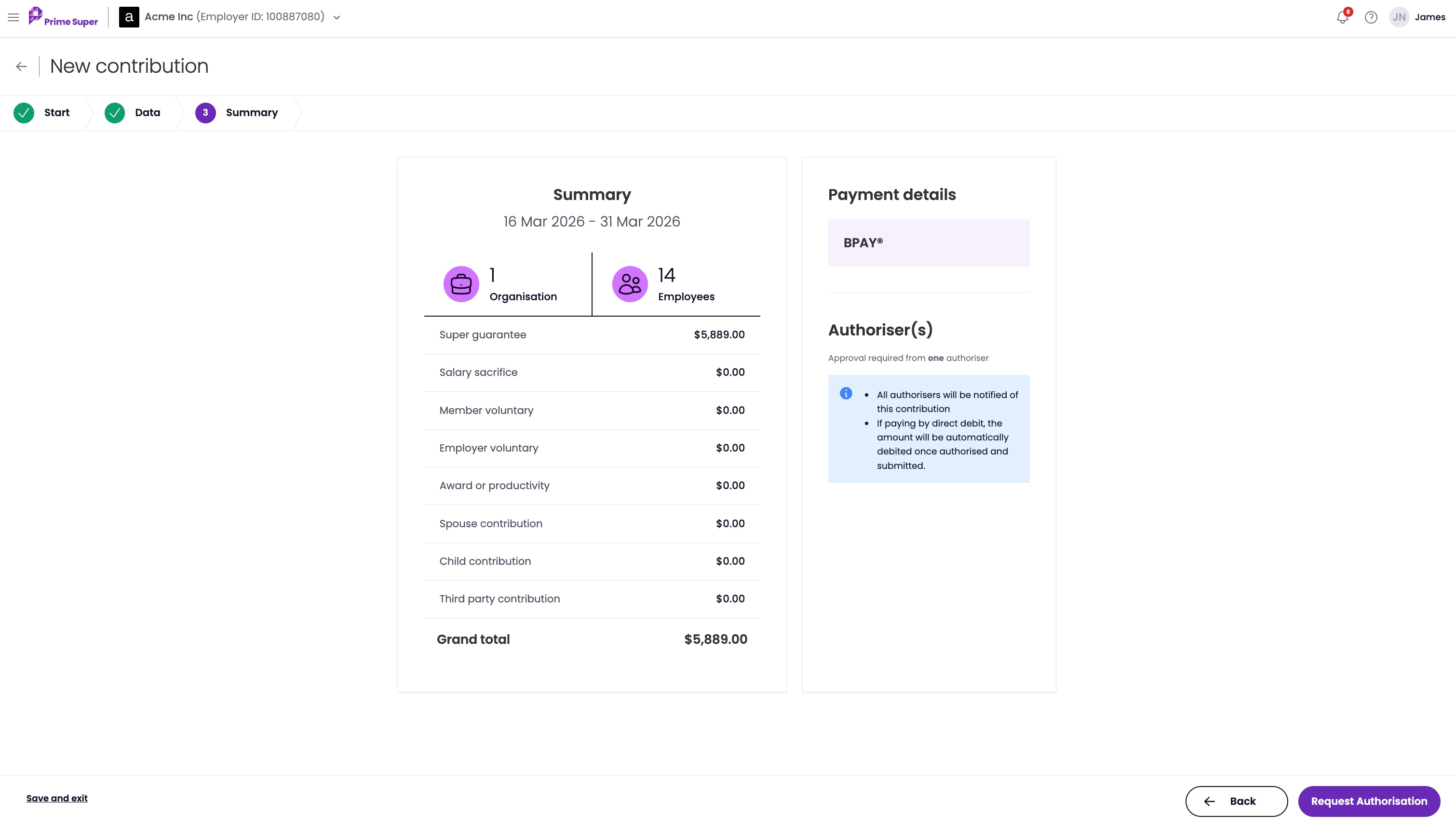The image size is (1456, 827).
Task: Select the Summary step
Action: [x=237, y=112]
